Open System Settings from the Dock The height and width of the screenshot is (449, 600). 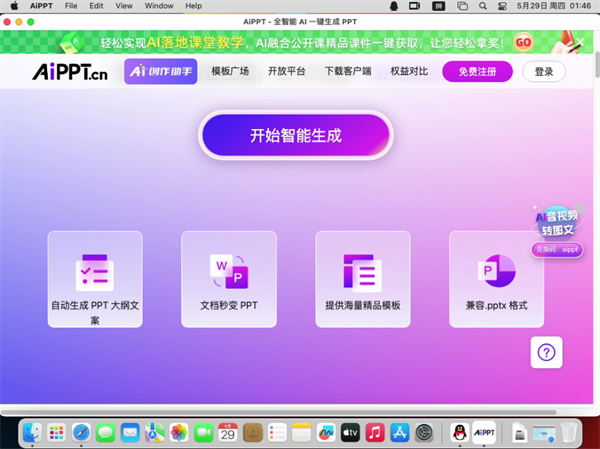coord(424,433)
